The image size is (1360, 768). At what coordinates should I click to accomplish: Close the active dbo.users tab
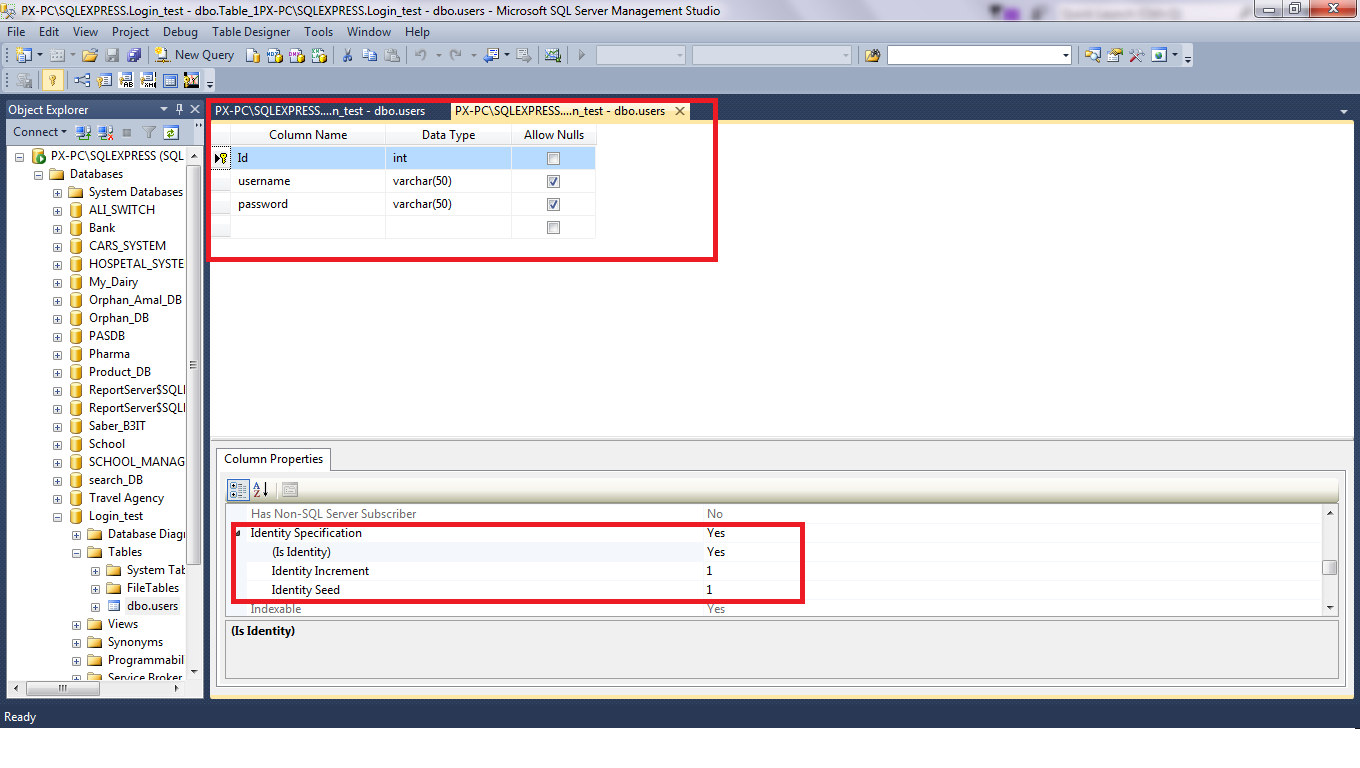point(680,111)
